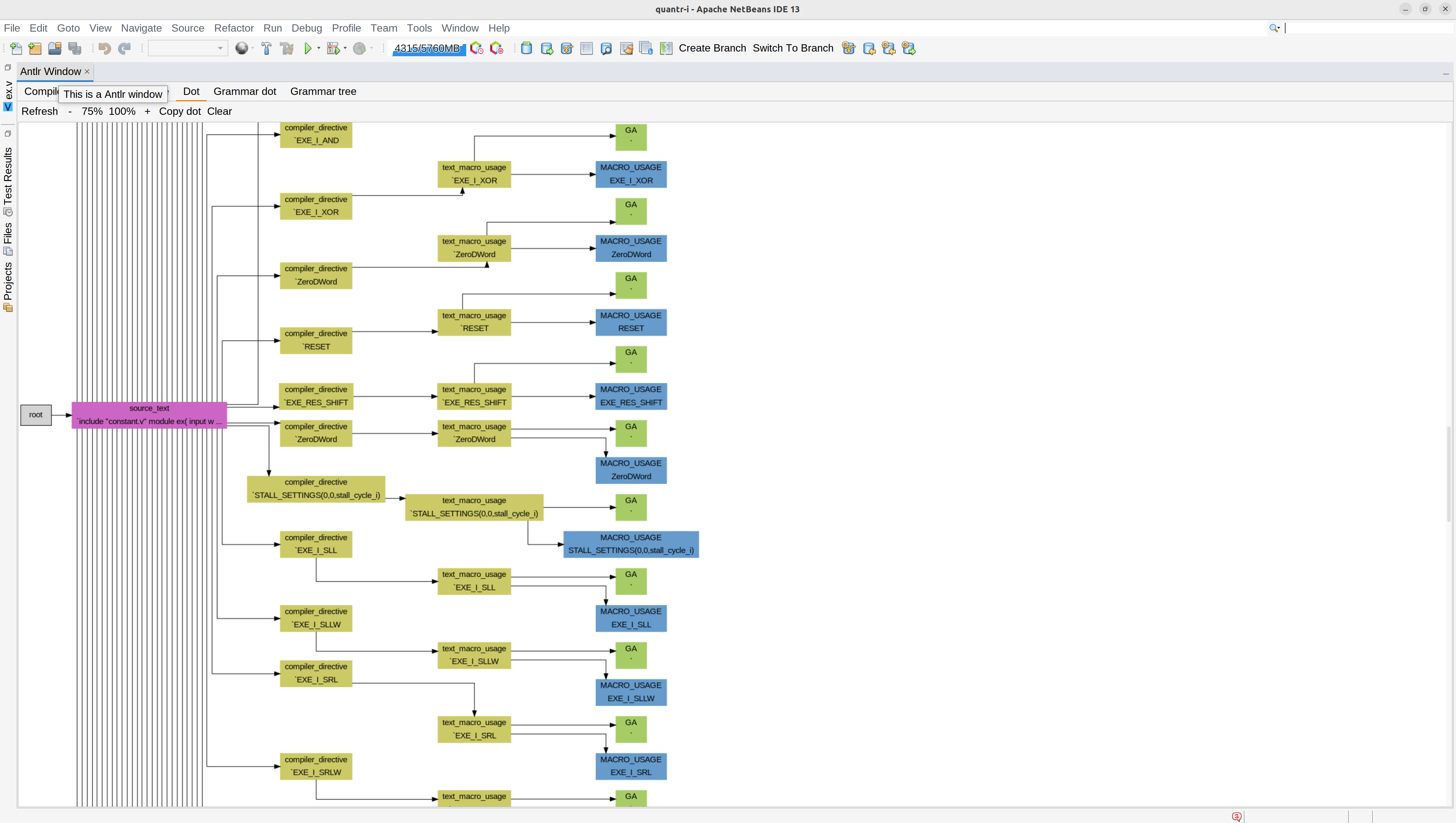Click the Debug Project icon

click(333, 49)
